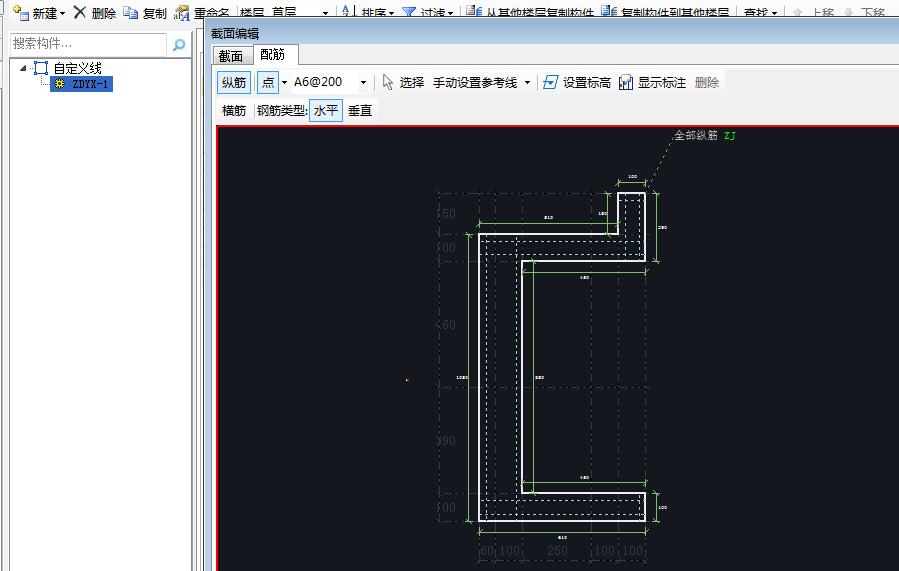Expand the 排序 dropdown arrow
Screen dimensions: 899x571
(x=391, y=13)
